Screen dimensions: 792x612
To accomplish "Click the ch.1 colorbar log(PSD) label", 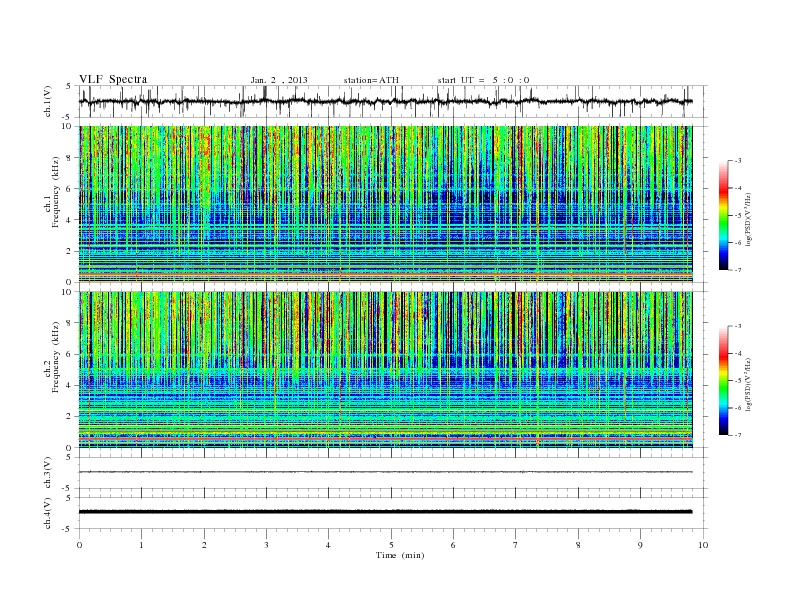I will click(749, 220).
